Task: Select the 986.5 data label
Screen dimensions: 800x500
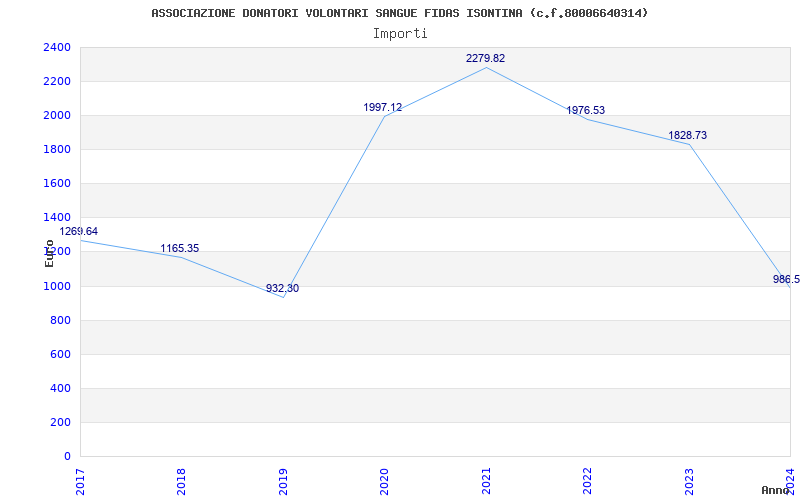Action: [786, 279]
